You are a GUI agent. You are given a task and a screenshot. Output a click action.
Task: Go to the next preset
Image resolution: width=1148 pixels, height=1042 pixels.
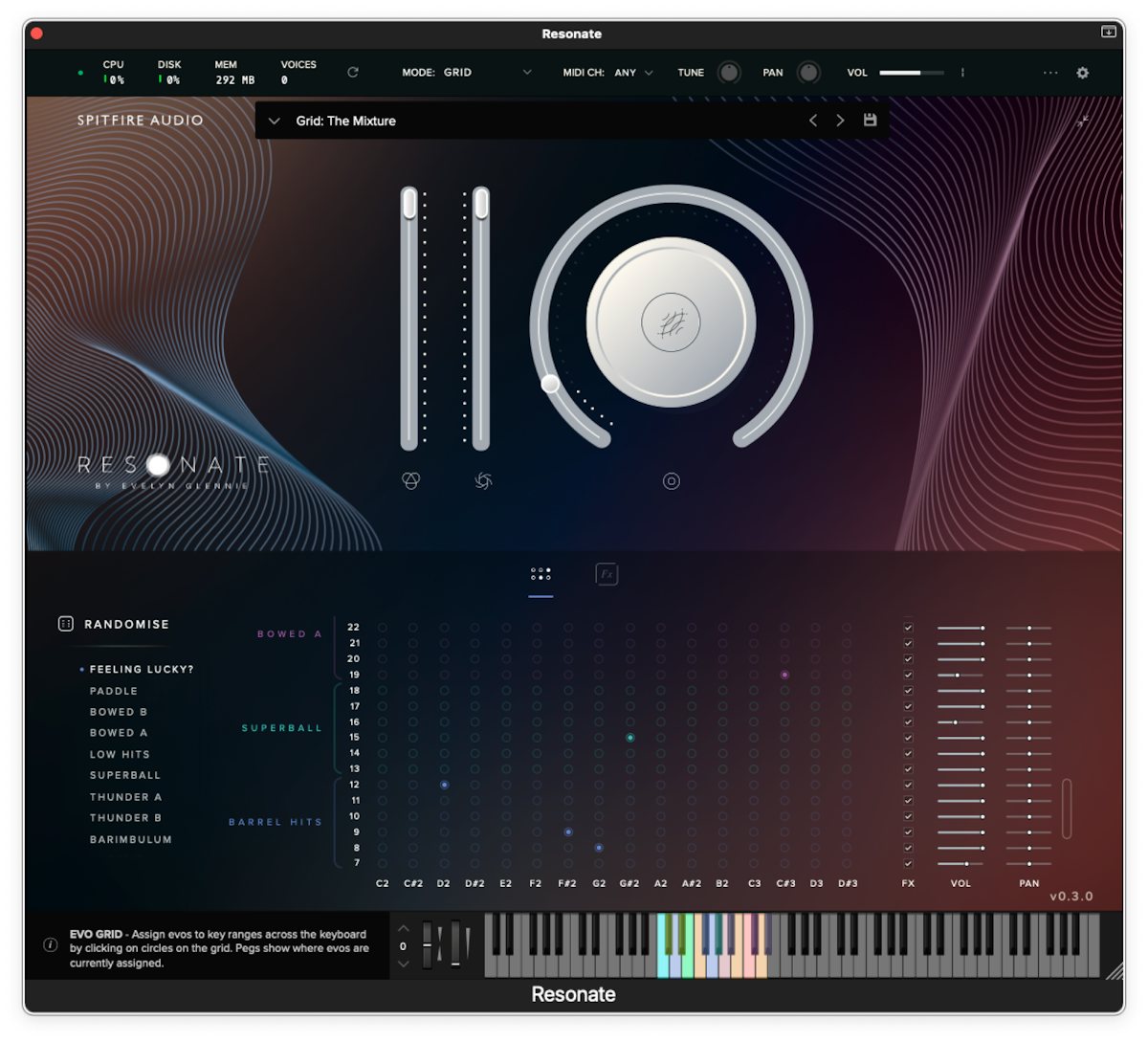pos(840,121)
